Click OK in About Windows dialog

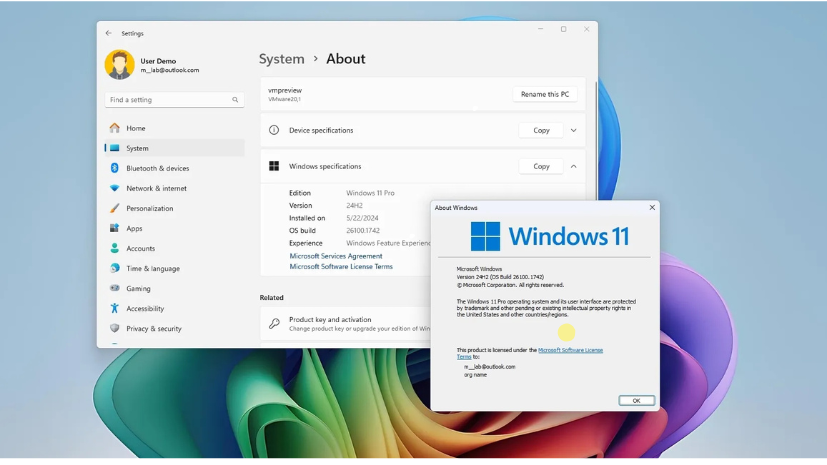[x=636, y=400]
